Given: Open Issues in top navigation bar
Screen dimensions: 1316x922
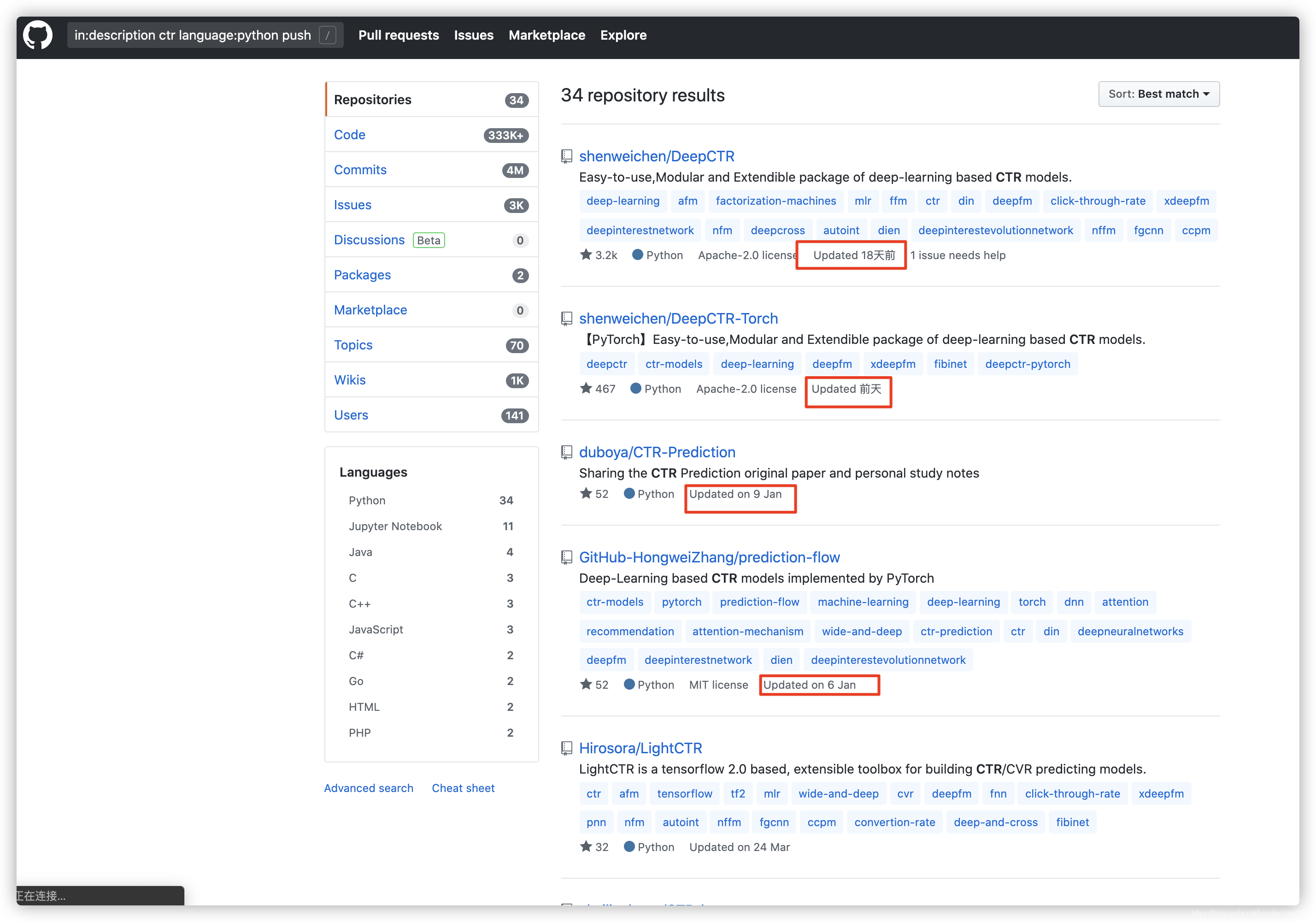Looking at the screenshot, I should [473, 35].
